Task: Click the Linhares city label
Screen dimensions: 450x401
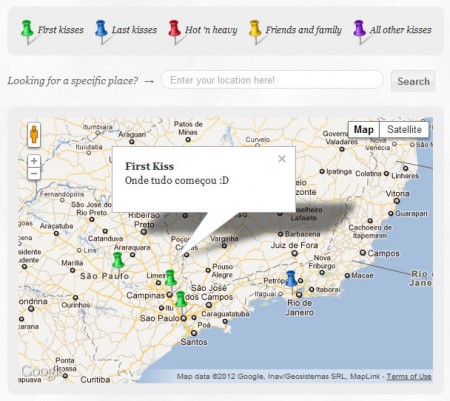Action: (x=405, y=176)
